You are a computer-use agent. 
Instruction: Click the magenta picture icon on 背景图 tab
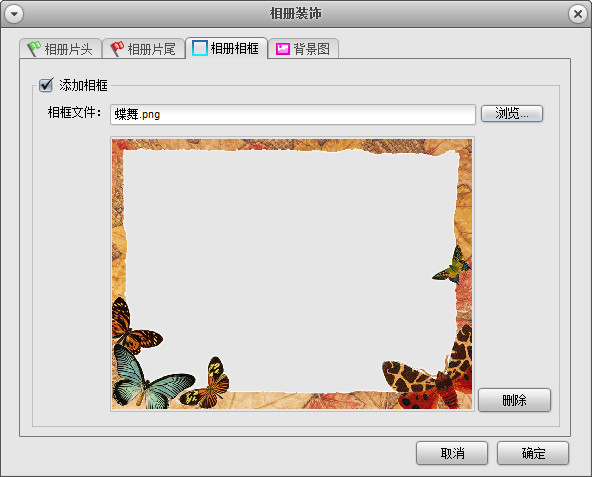(x=283, y=49)
